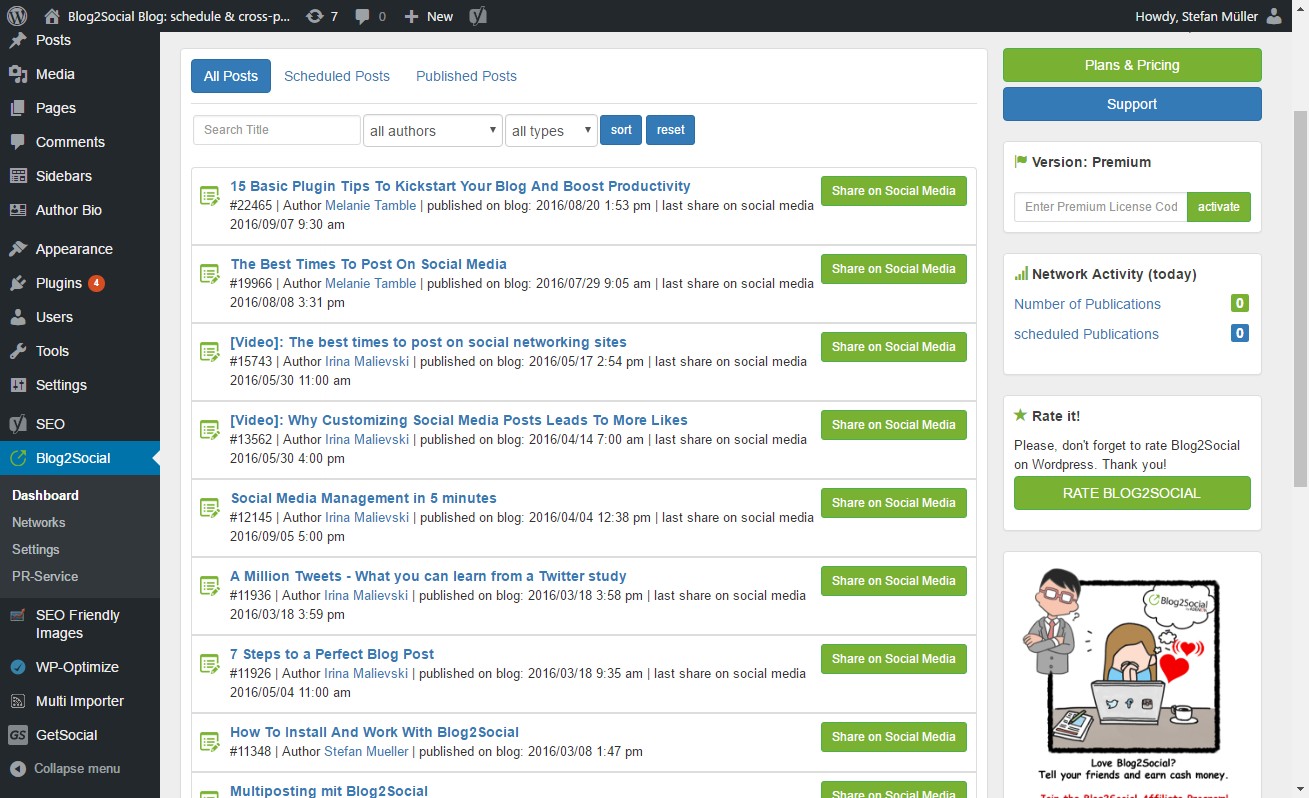This screenshot has height=798, width=1309.
Task: Open Media from sidebar icon
Action: tap(18, 74)
